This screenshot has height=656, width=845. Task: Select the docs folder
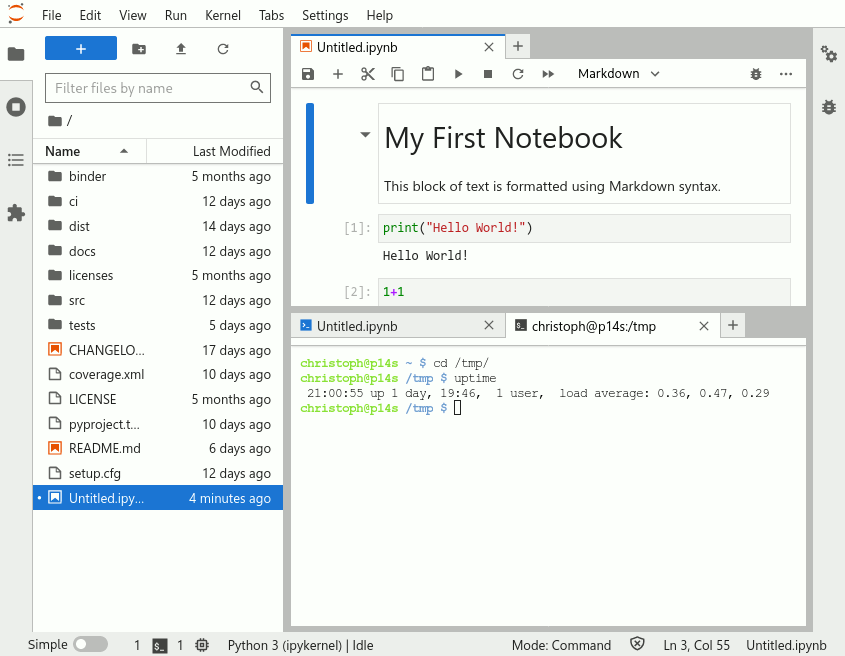coord(158,251)
